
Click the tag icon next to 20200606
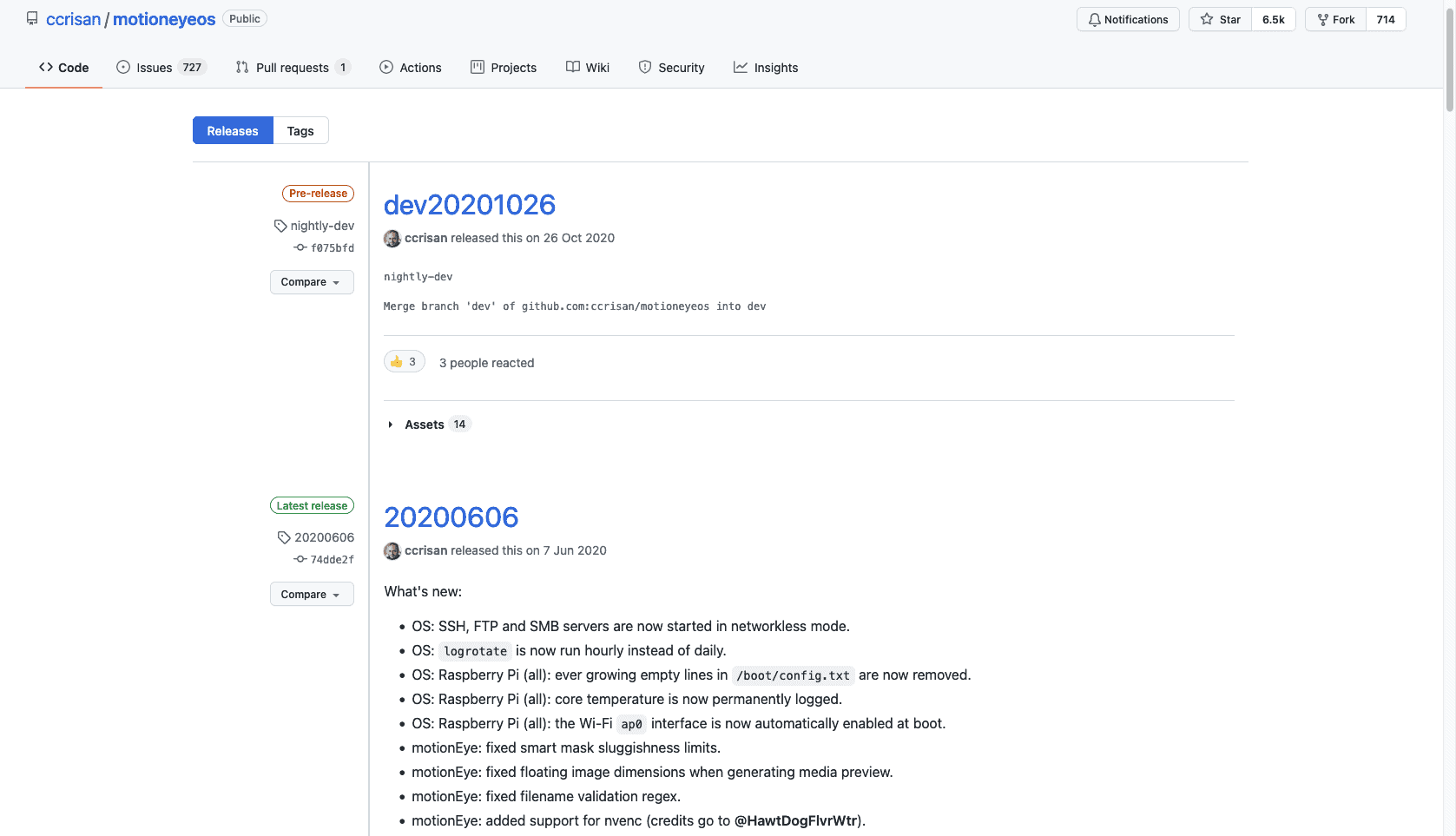(x=284, y=537)
